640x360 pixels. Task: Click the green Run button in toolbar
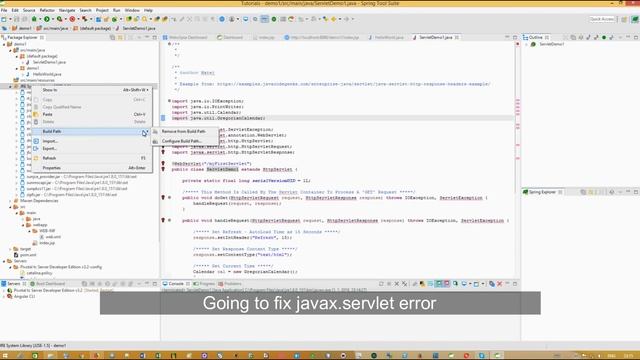47,19
